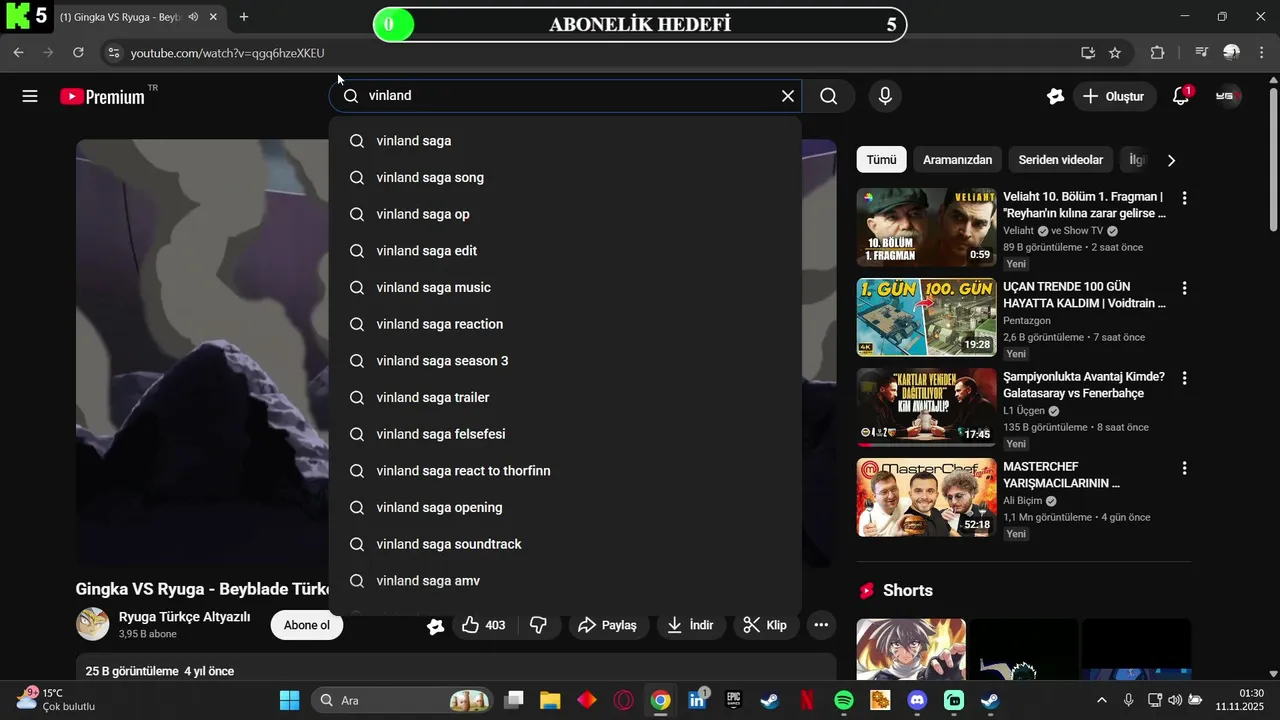Choose the suggestion 'vinland saga amv'
Image resolution: width=1280 pixels, height=720 pixels.
click(x=565, y=581)
